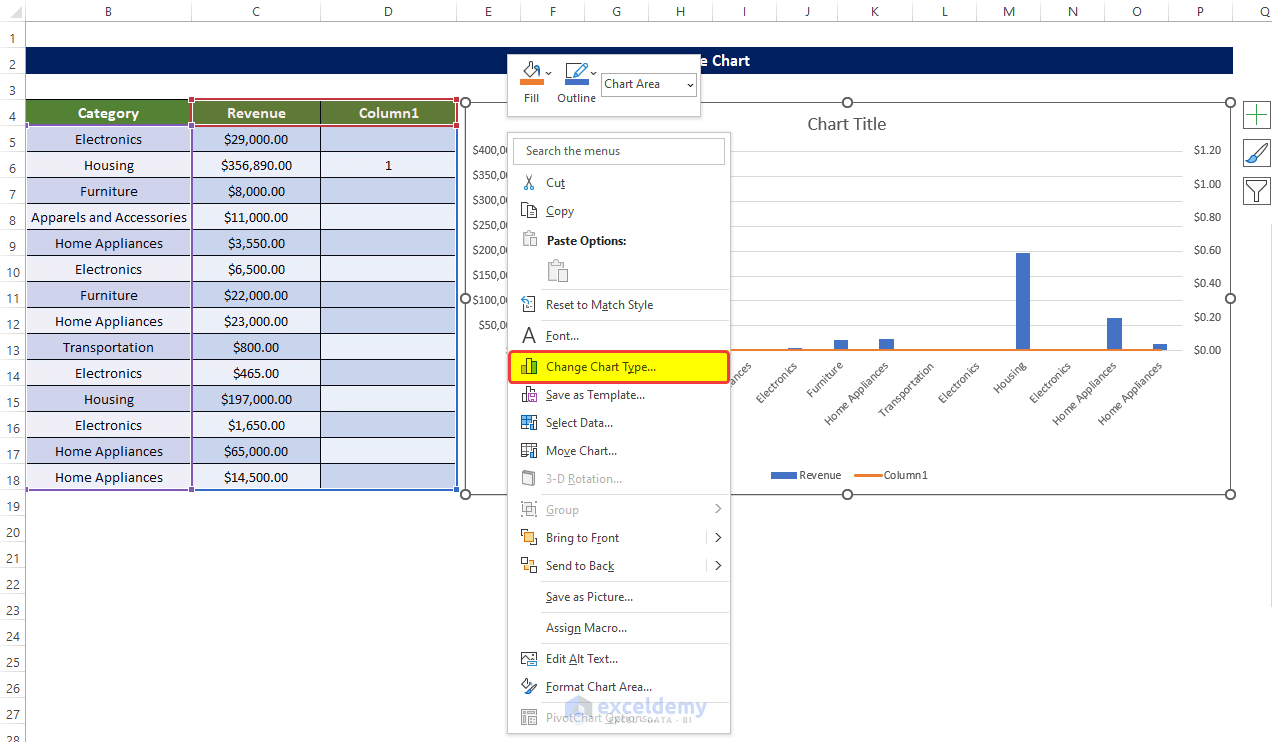Image resolution: width=1272 pixels, height=742 pixels.
Task: Click the Select Data grid icon
Action: 529,423
